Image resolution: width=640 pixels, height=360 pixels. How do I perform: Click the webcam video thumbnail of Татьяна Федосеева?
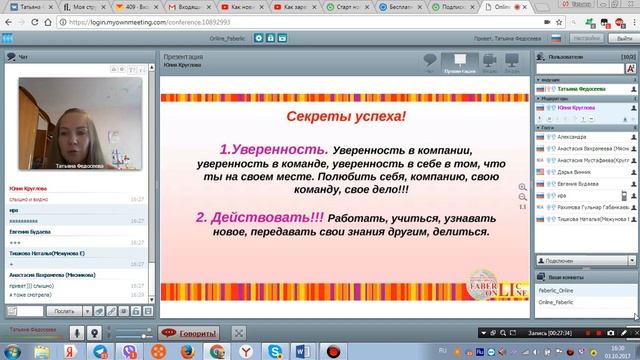80,124
